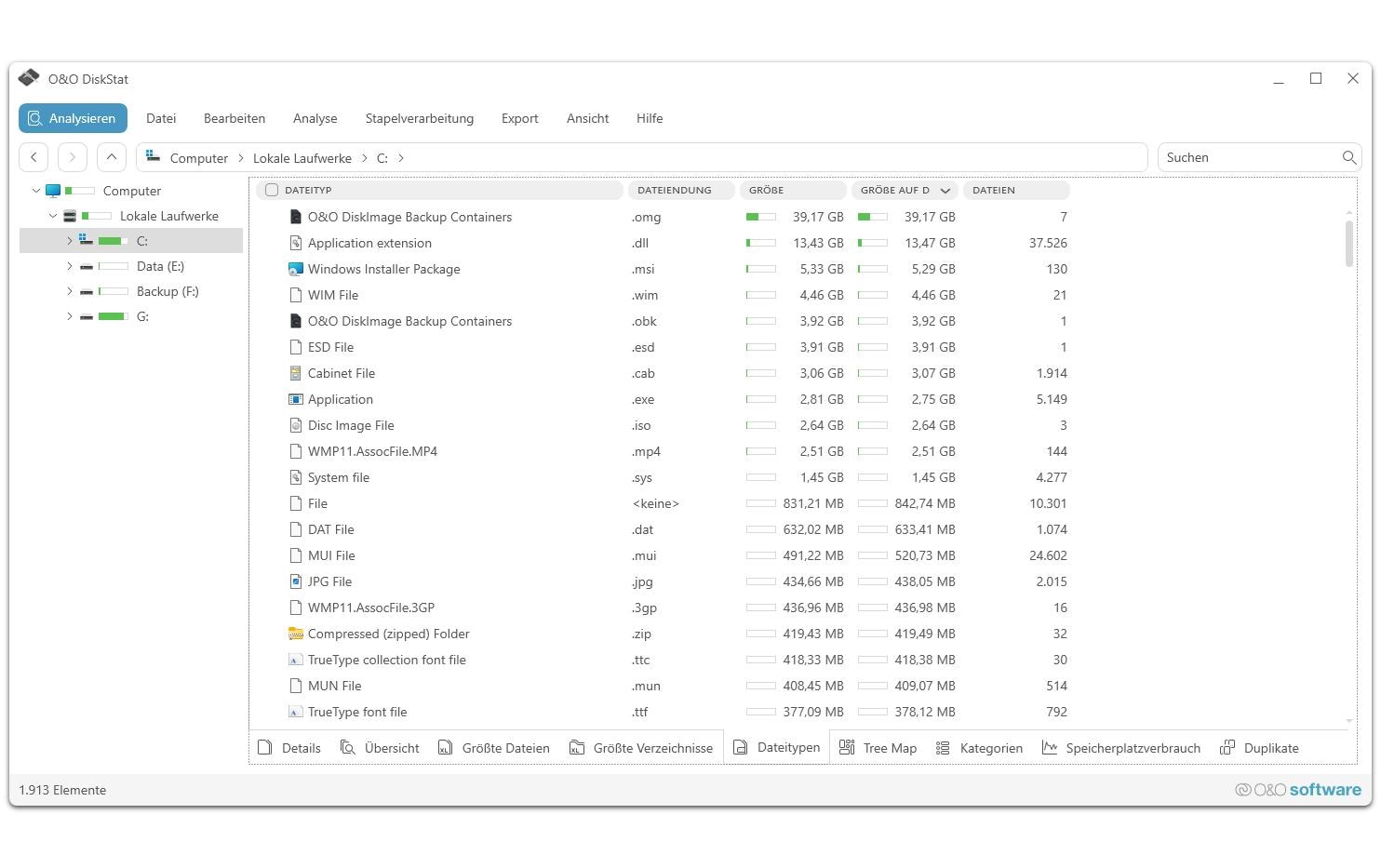Click the O&O software logo in status bar
This screenshot has width=1381, height=868.
[x=1297, y=790]
